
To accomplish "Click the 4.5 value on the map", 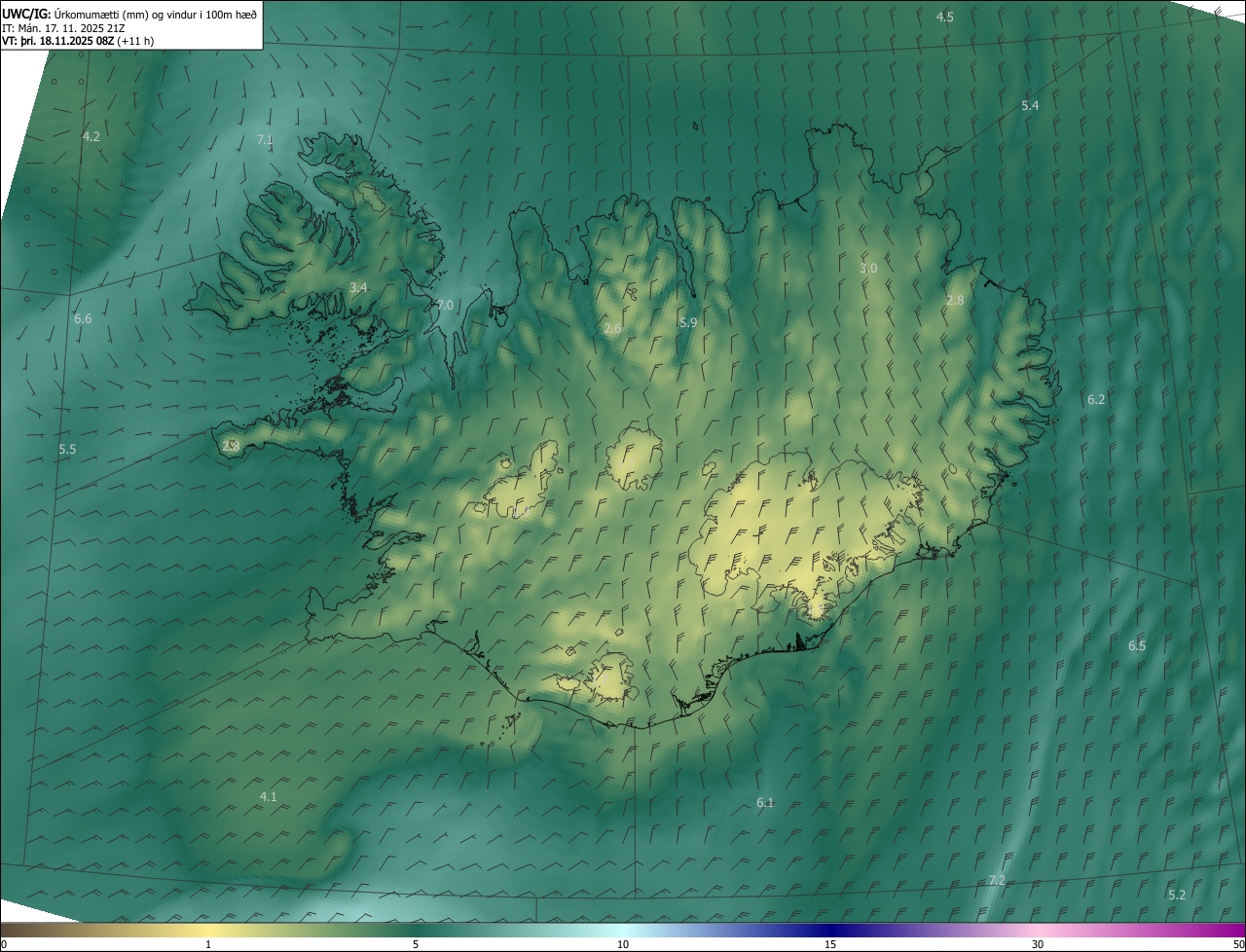I will tap(945, 18).
